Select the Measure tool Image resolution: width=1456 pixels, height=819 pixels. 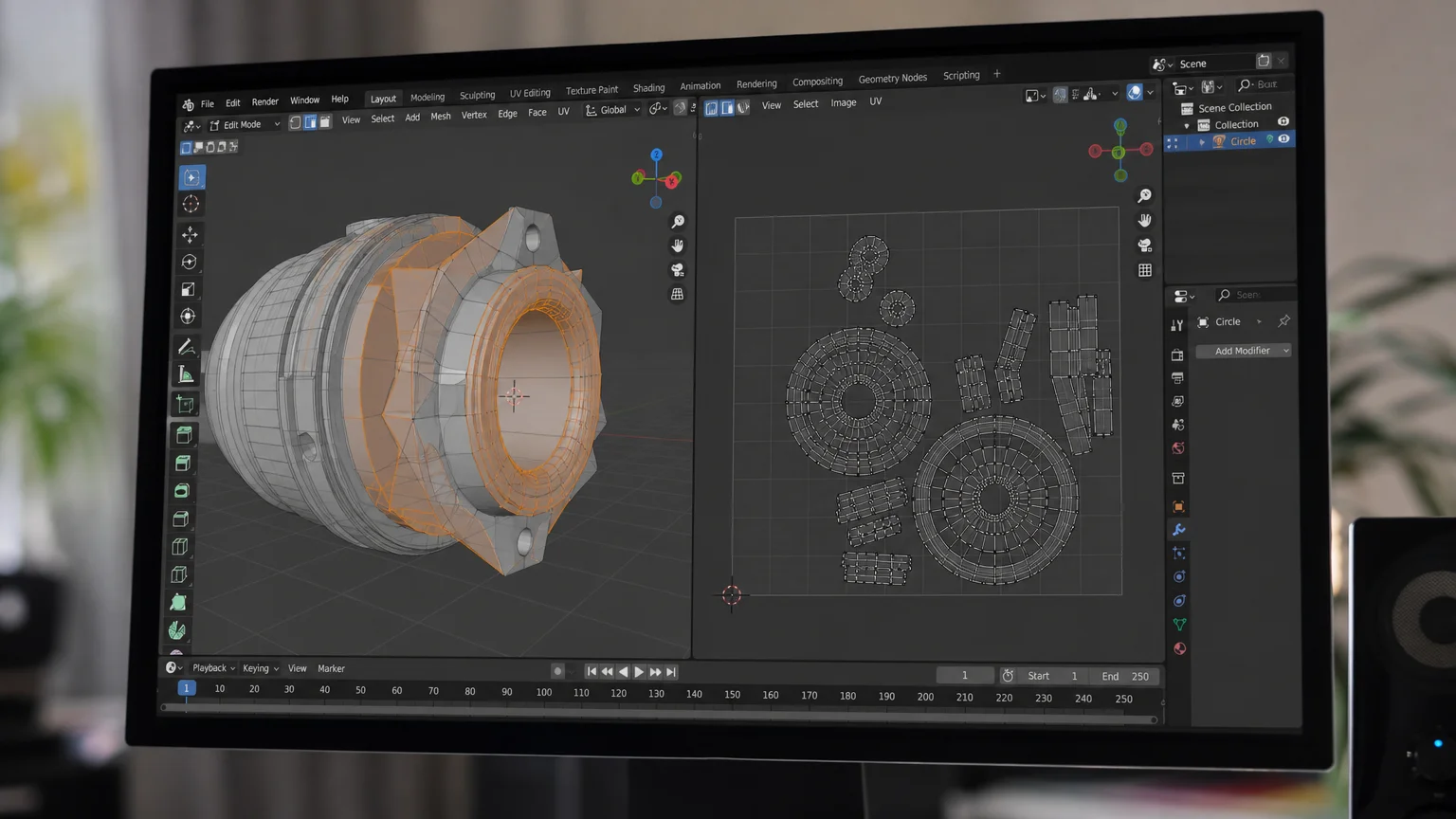(185, 375)
